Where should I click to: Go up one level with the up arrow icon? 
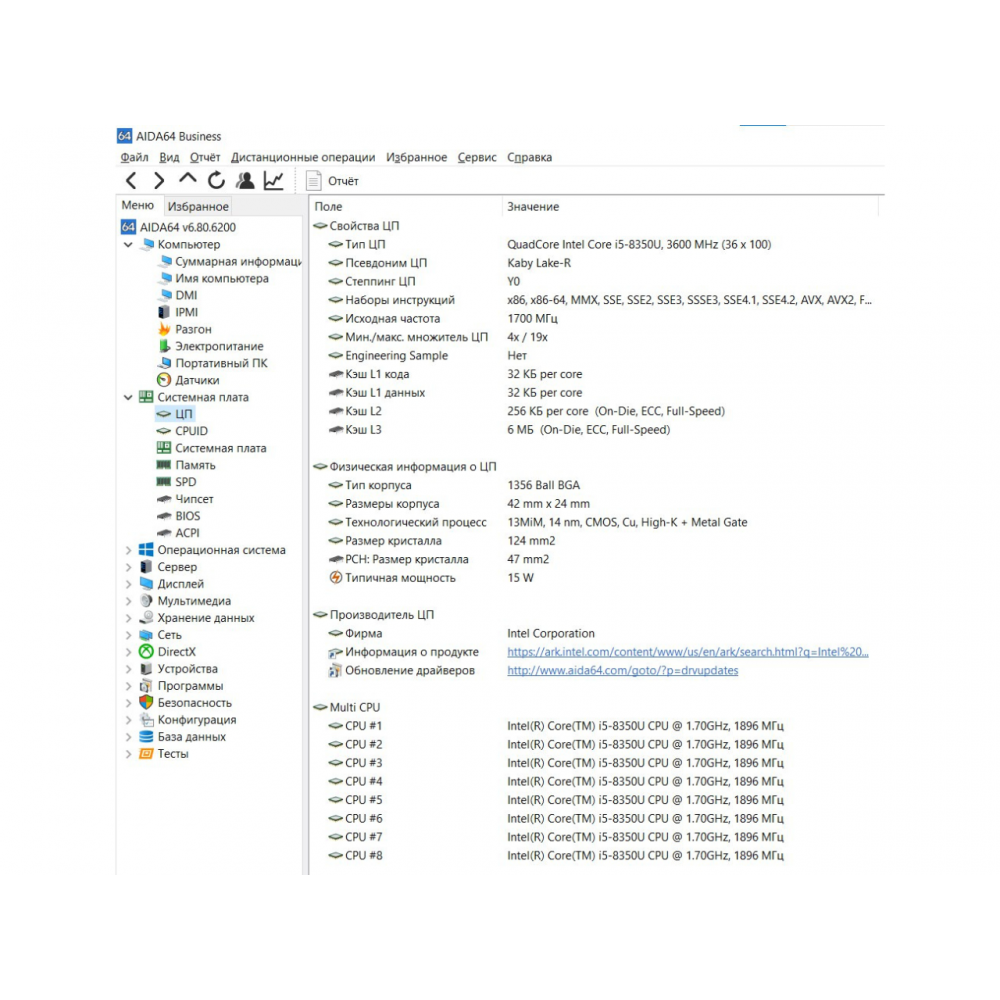click(x=188, y=180)
